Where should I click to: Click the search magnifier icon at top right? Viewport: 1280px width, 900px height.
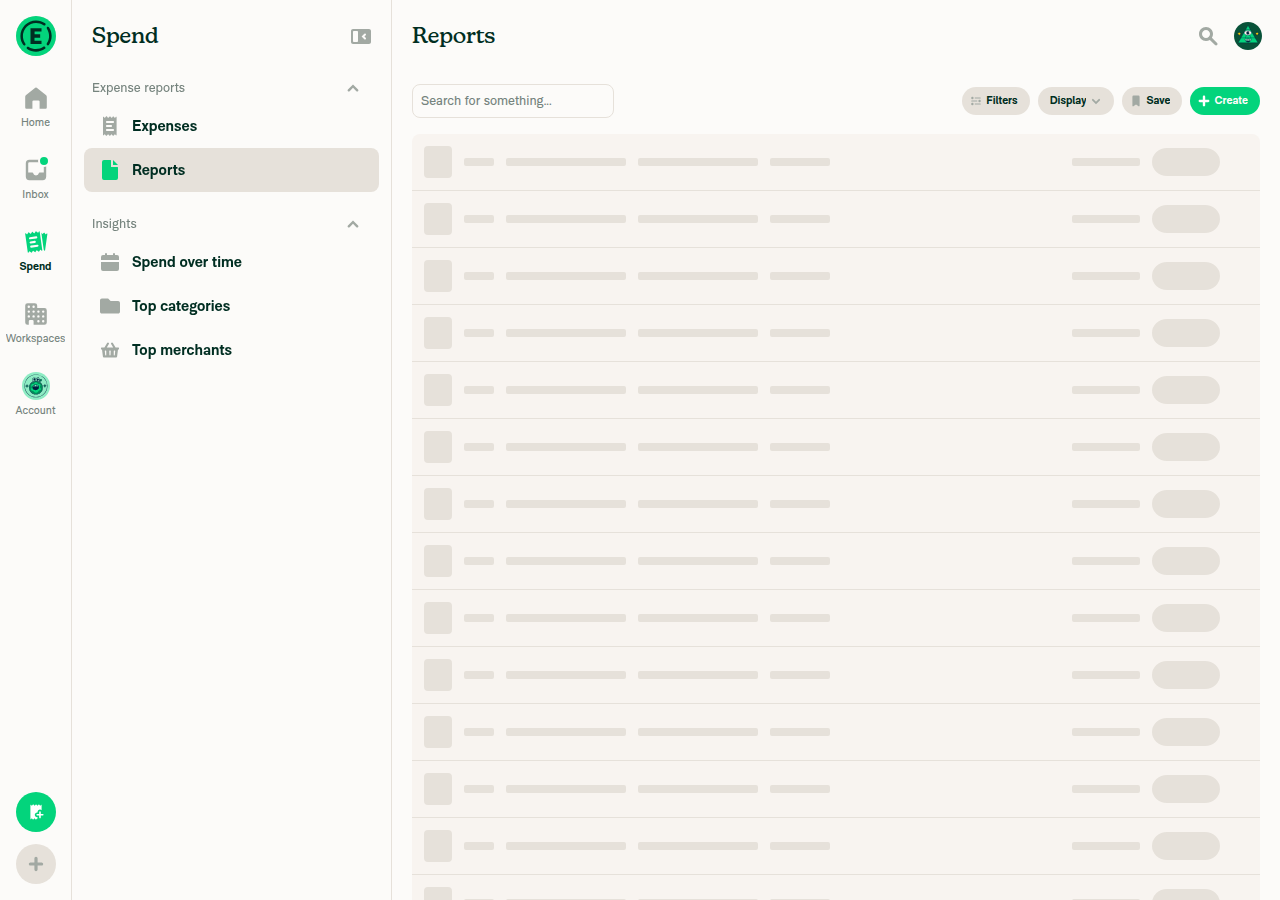tap(1208, 36)
